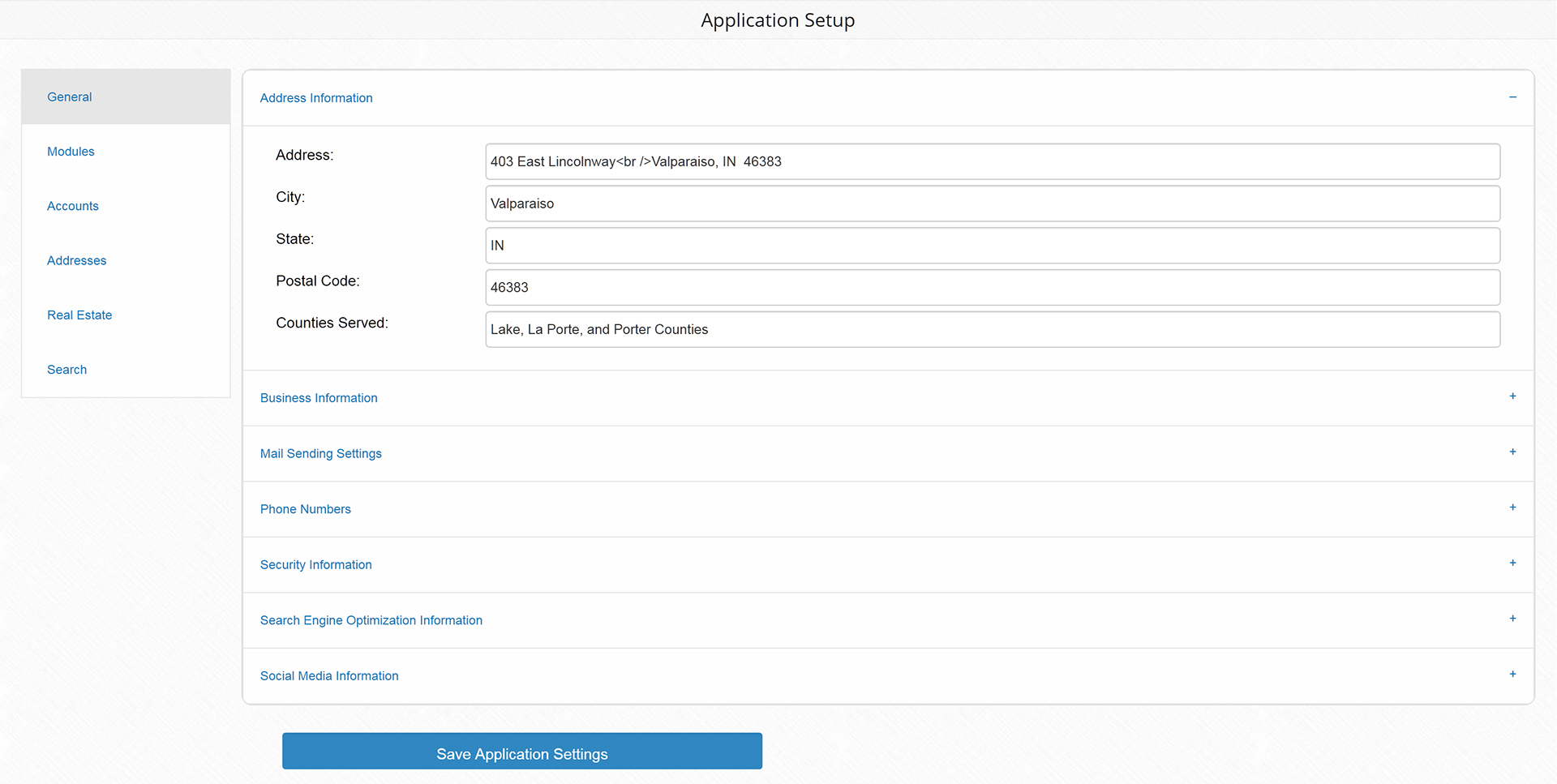This screenshot has width=1557, height=784.
Task: Expand Social Media Information plus icon
Action: click(1512, 674)
